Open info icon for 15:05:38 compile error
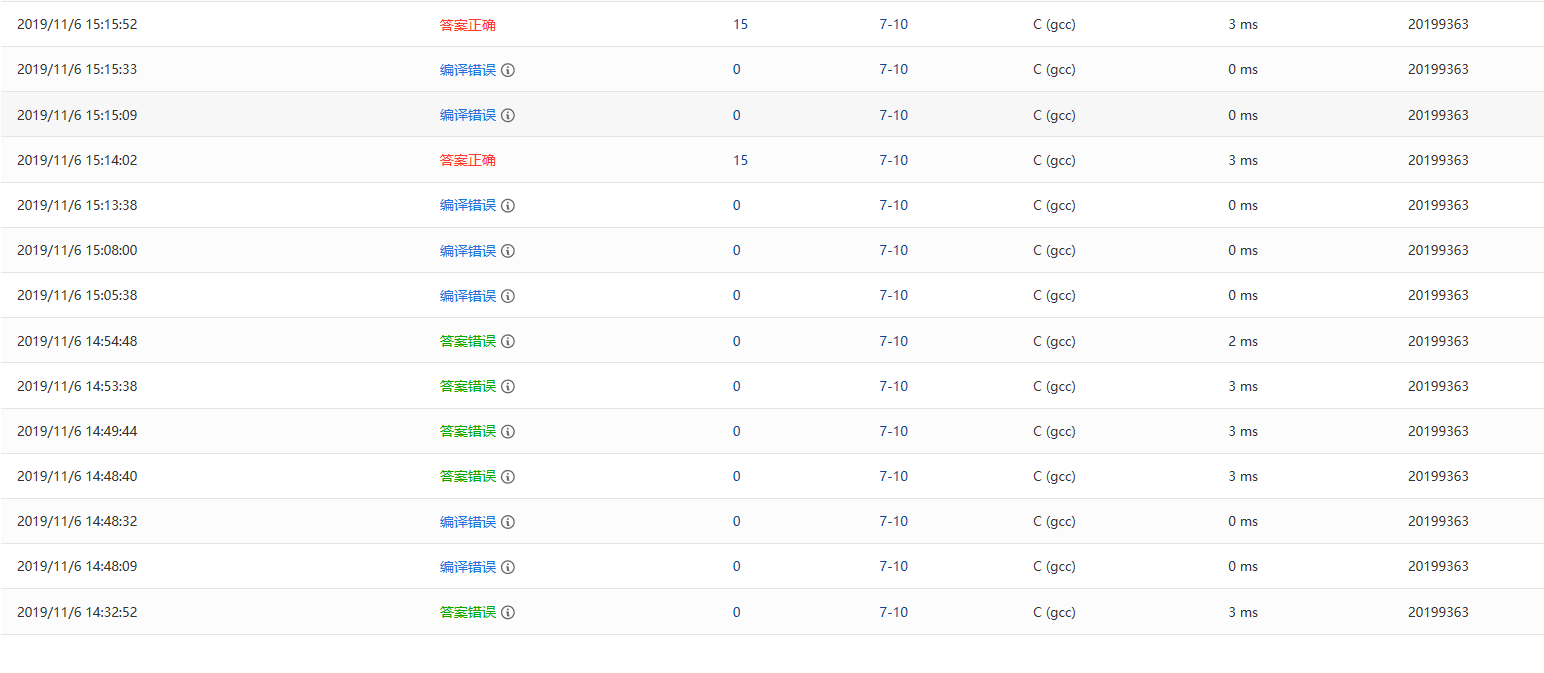The height and width of the screenshot is (673, 1544). tap(508, 296)
